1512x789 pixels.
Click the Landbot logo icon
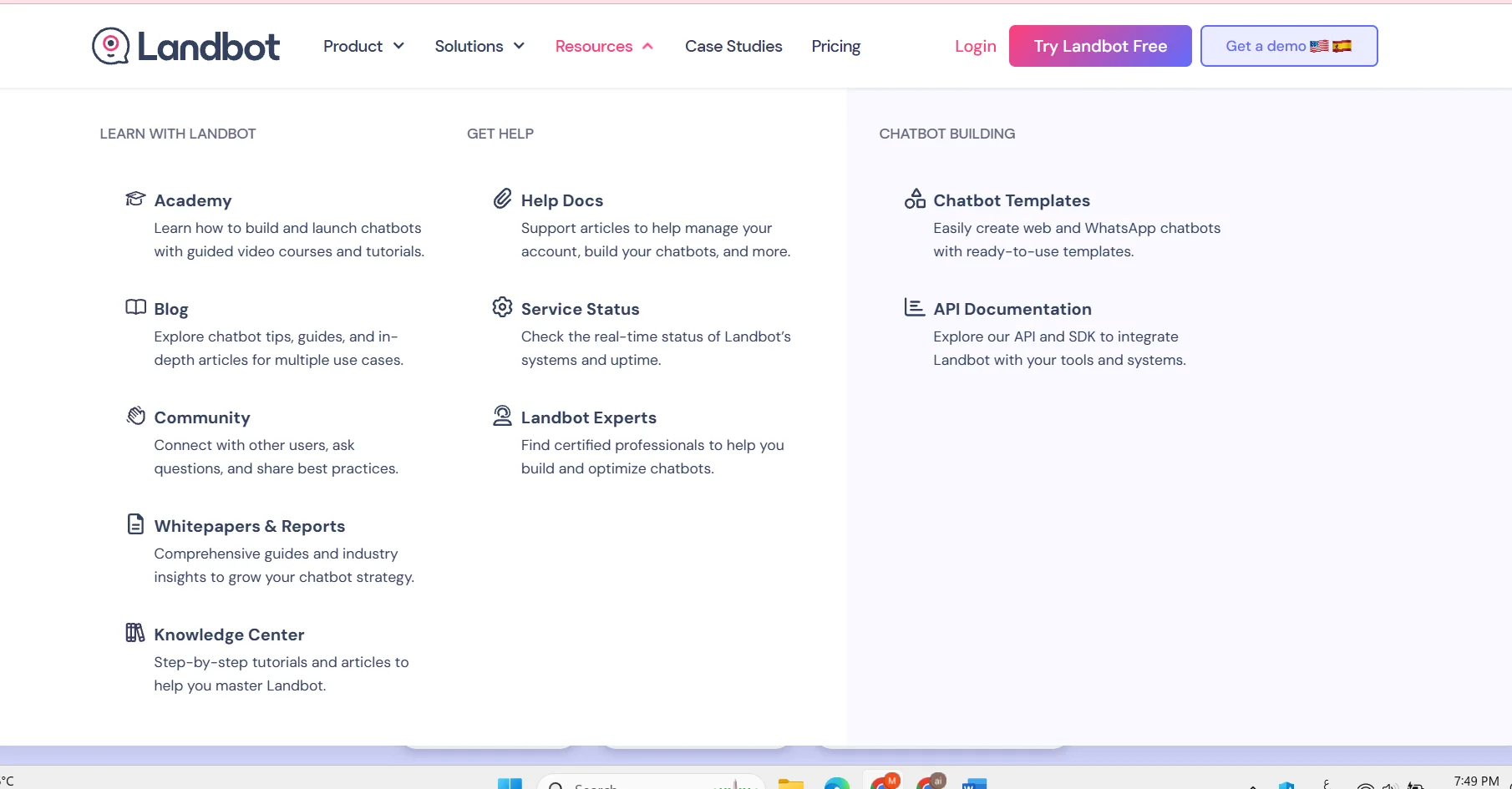[110, 46]
